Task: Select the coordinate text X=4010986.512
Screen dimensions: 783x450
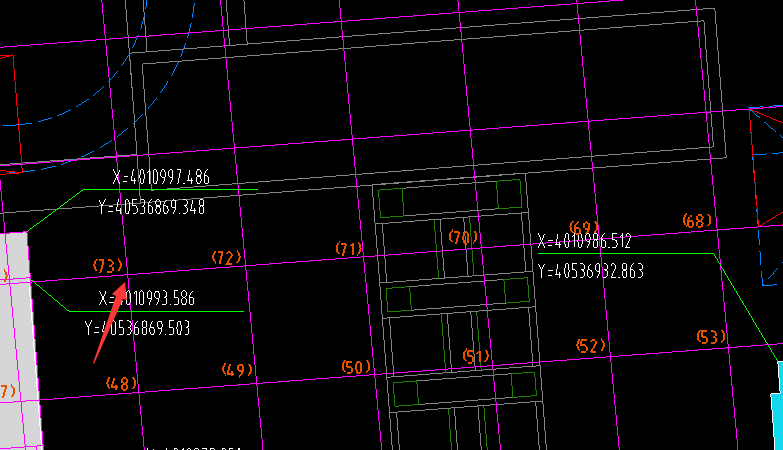Action: pyautogui.click(x=584, y=241)
